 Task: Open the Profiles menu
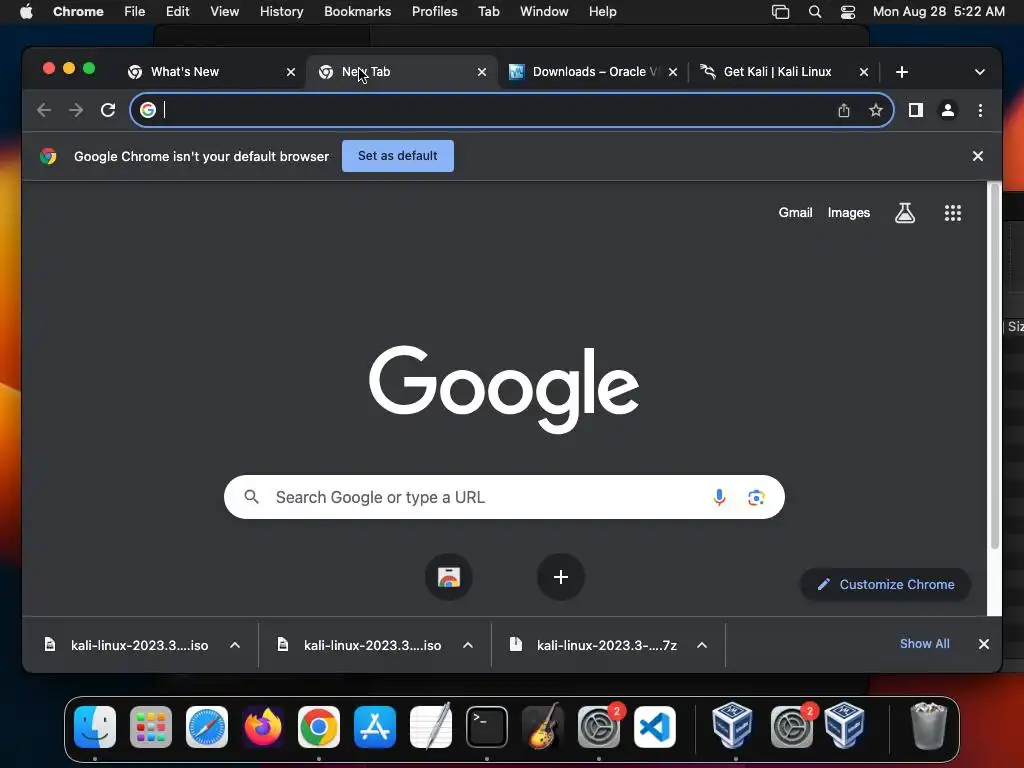click(x=434, y=12)
